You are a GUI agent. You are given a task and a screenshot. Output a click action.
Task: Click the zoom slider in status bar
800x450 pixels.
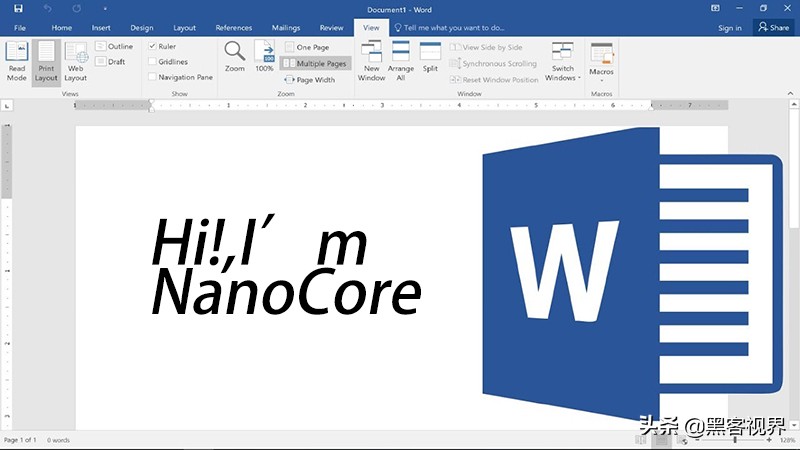[734, 440]
